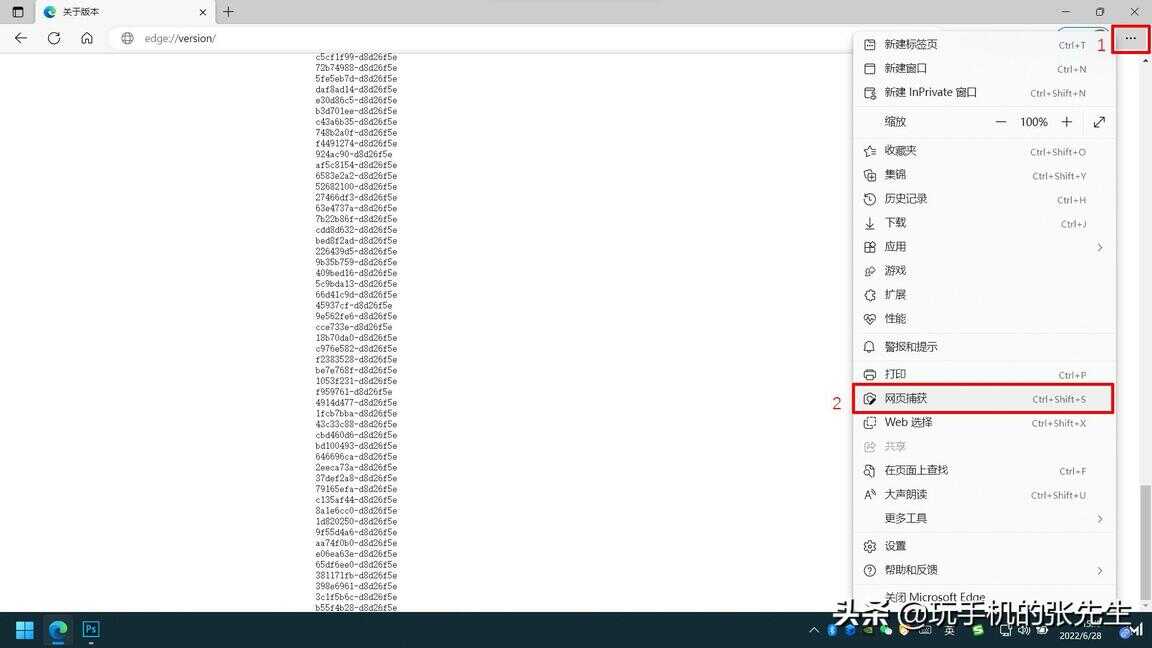This screenshot has width=1152, height=648.
Task: Increase zoom with the plus button
Action: (1067, 122)
